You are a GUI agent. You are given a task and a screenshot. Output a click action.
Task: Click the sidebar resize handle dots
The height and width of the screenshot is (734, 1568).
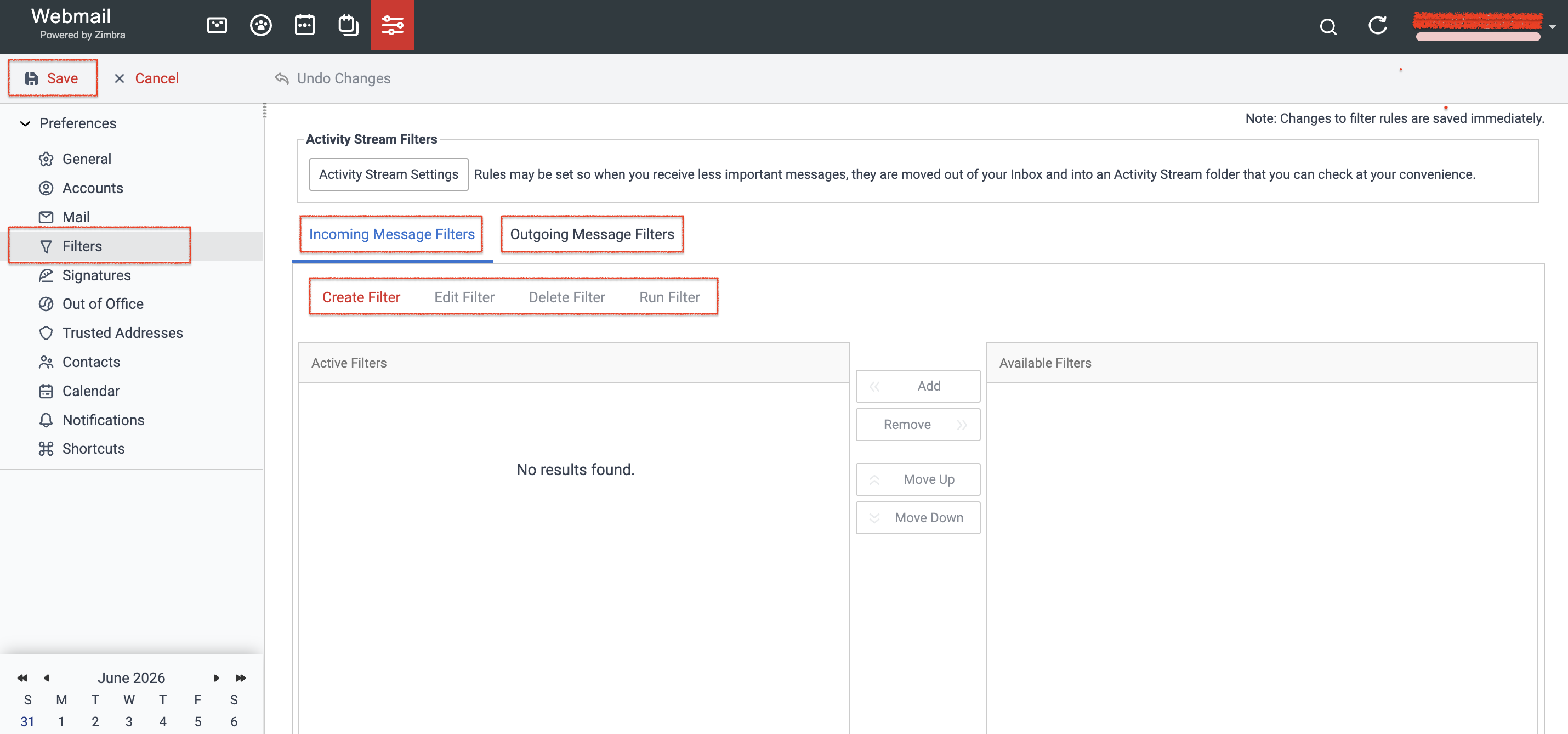[x=264, y=111]
